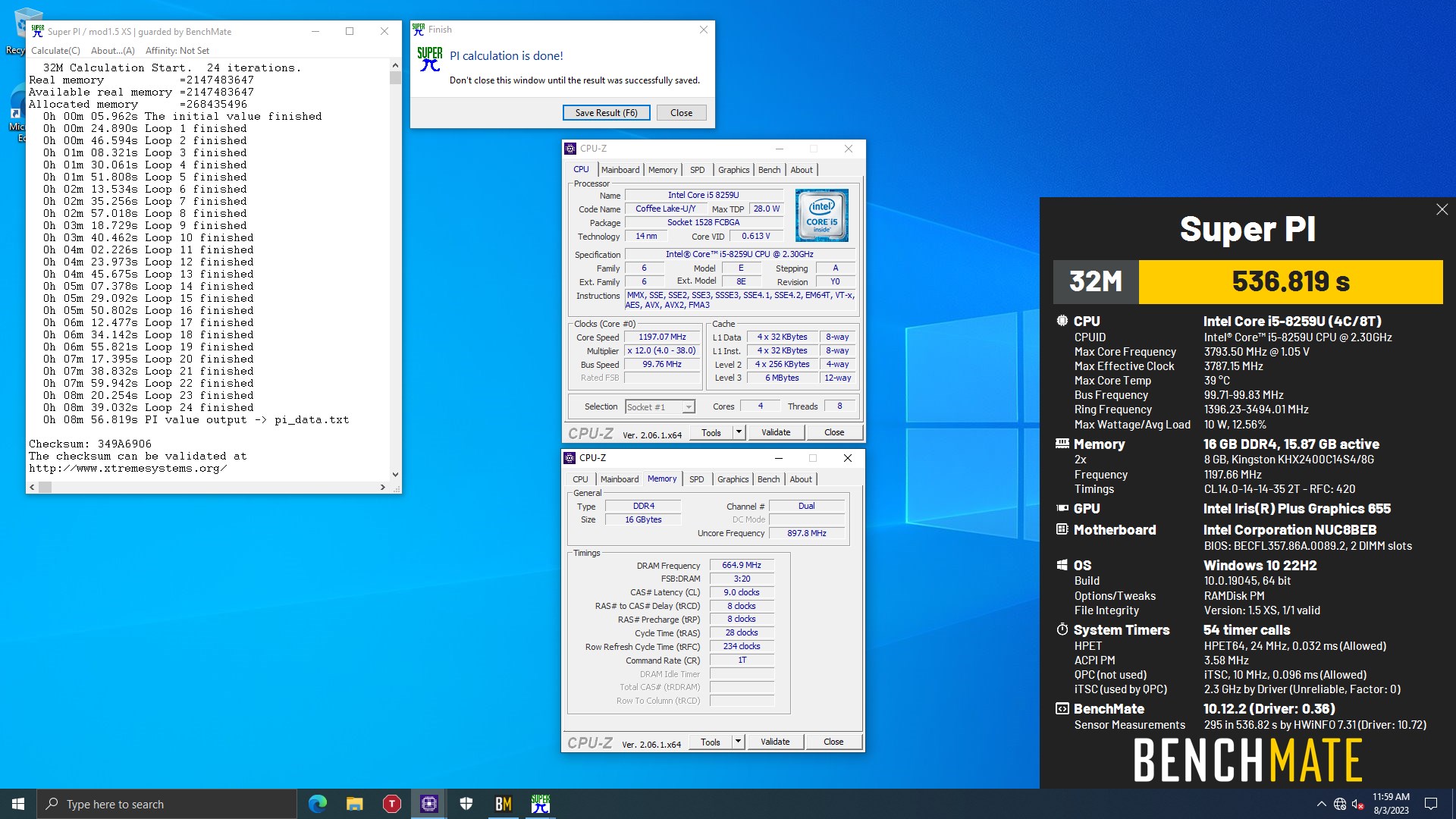Click upper CPU-Z title bar icon

570,149
